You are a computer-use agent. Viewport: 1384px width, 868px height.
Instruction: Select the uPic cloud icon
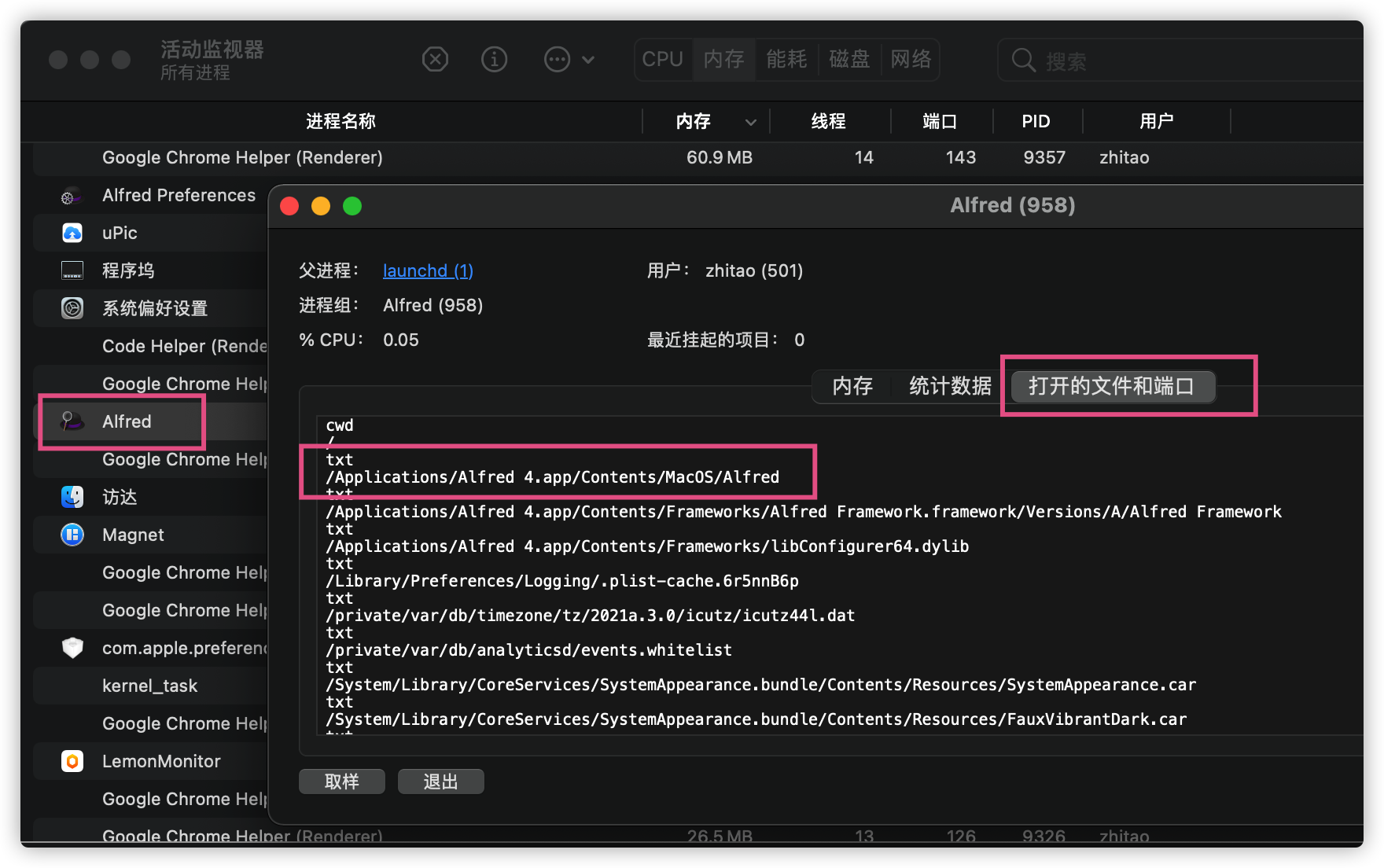click(72, 234)
